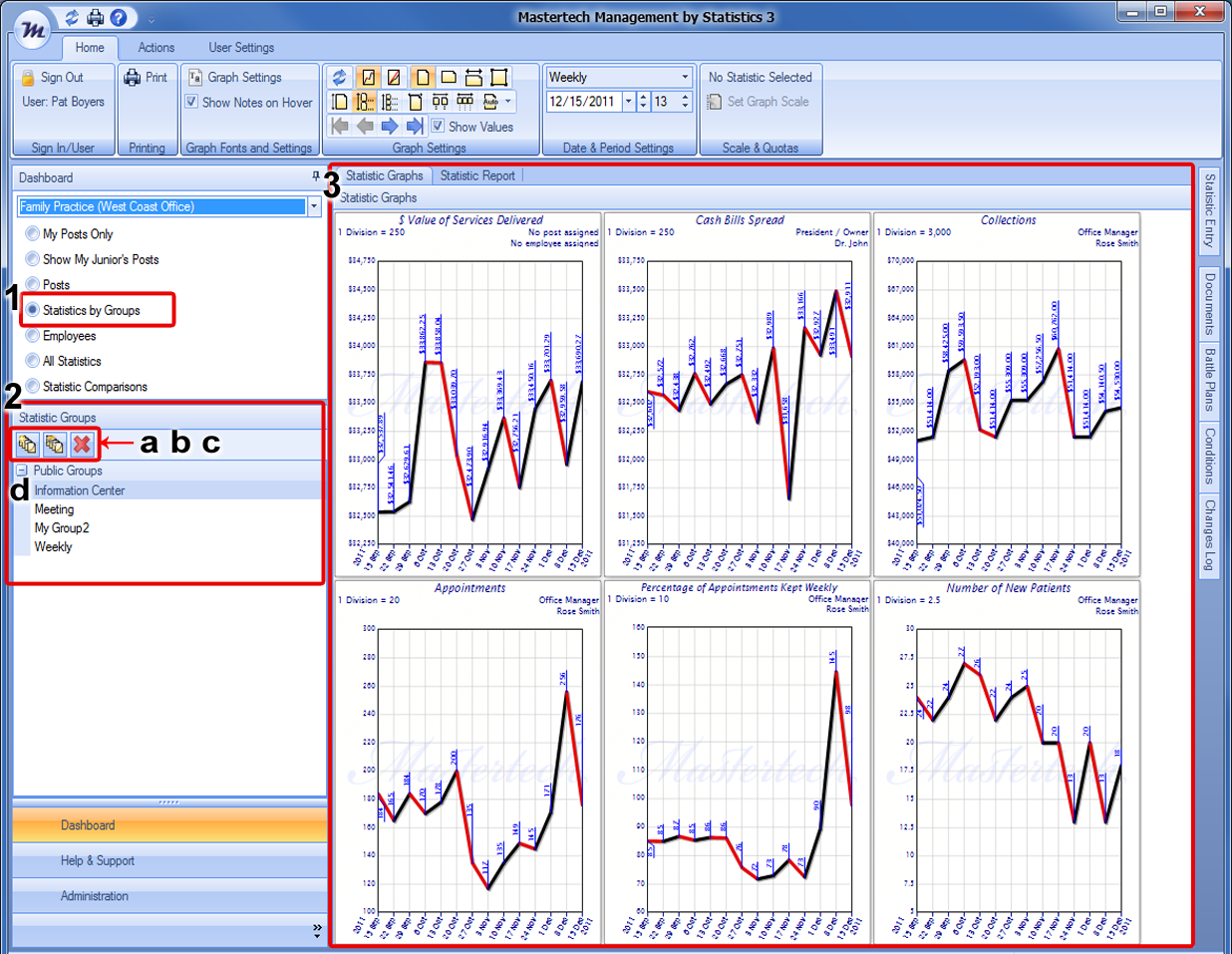Open the Auto layout dropdown arrow
This screenshot has width=1232, height=954.
tap(508, 102)
